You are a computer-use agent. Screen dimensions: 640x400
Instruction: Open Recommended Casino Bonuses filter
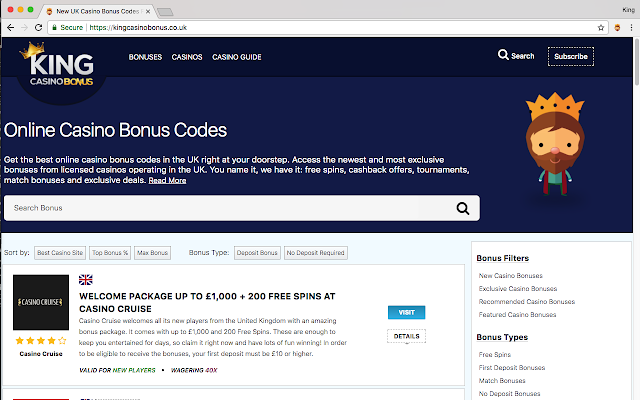pos(527,302)
